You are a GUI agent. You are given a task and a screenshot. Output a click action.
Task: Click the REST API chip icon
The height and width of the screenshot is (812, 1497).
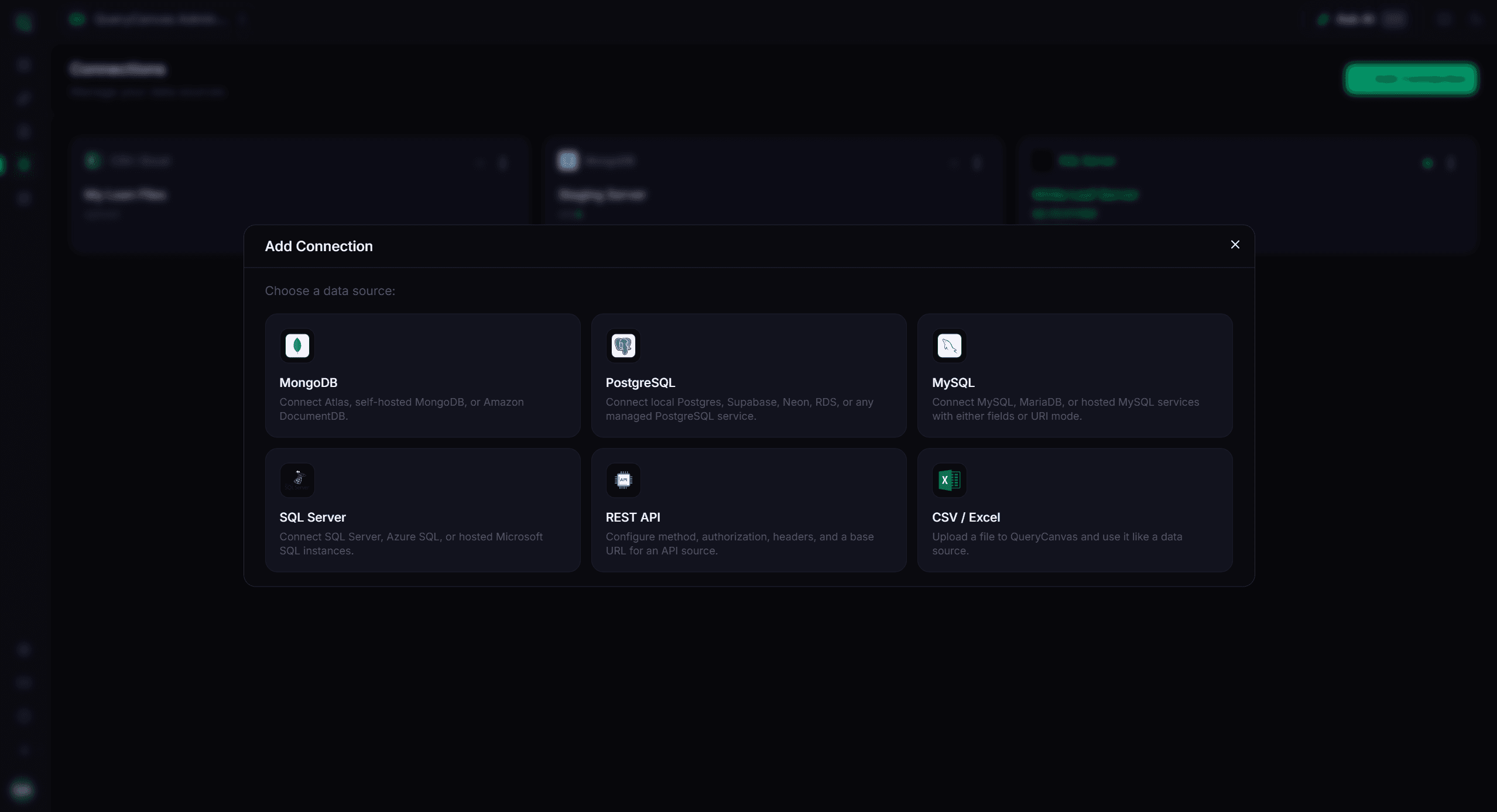tap(623, 480)
